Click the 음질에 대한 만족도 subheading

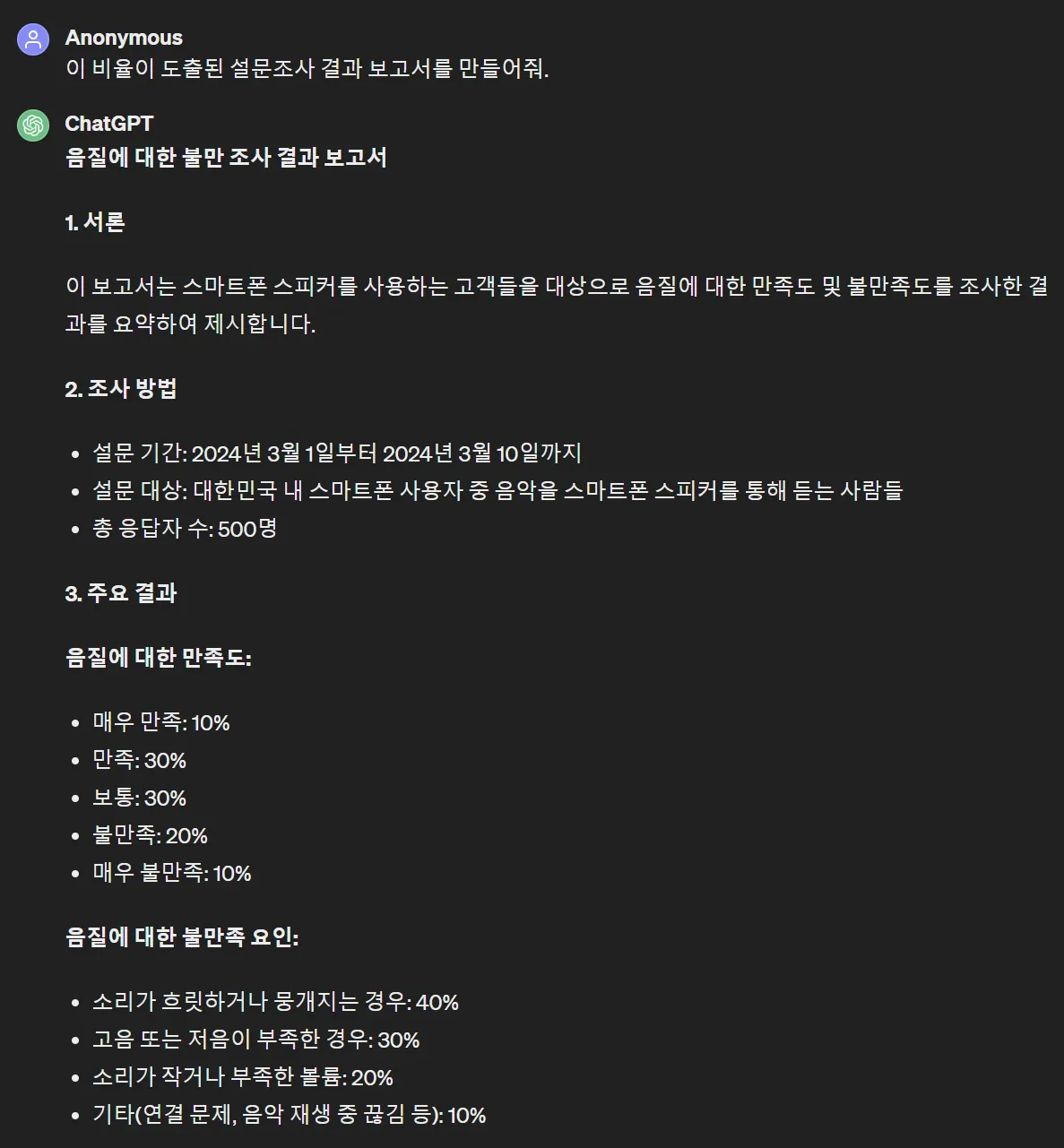[159, 658]
